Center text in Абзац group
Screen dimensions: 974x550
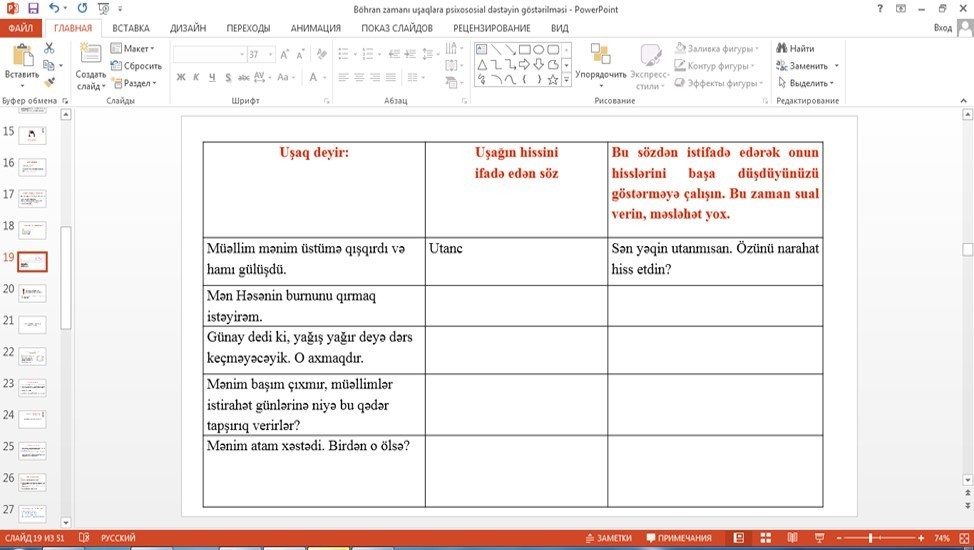(x=359, y=77)
